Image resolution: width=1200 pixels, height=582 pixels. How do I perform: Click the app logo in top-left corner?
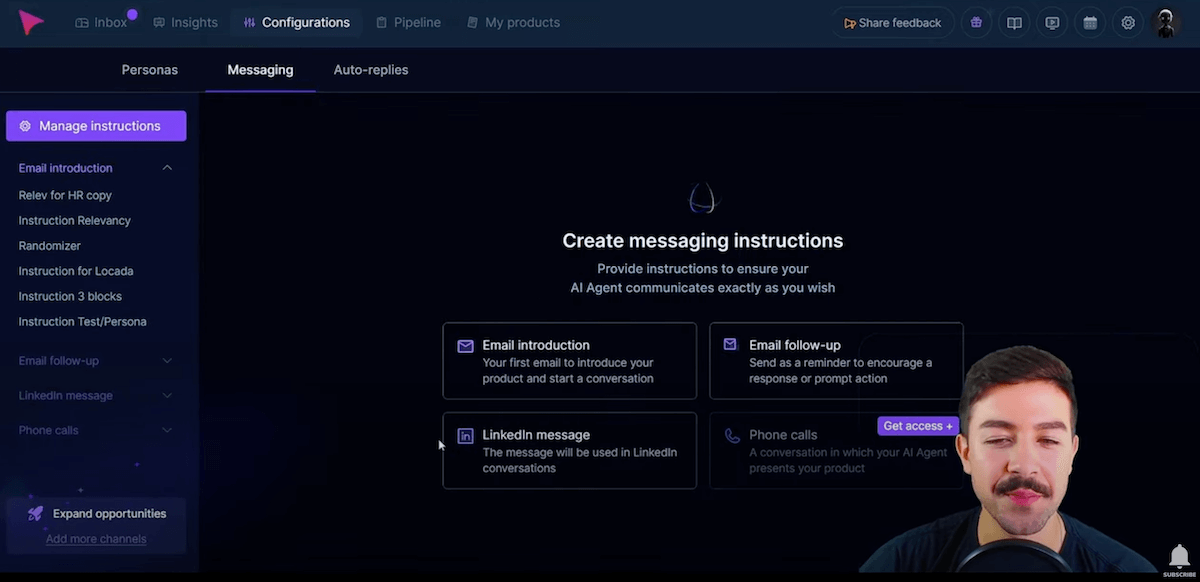[x=32, y=22]
